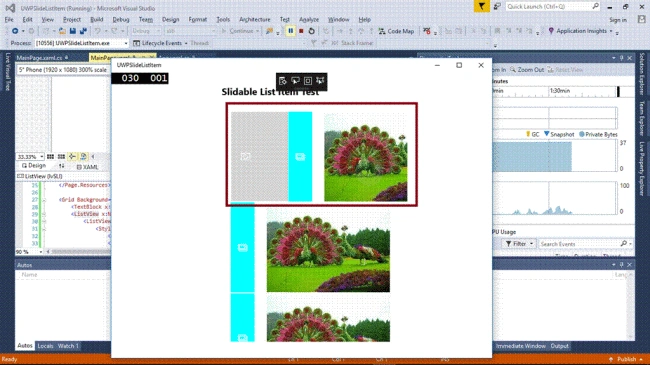Pause debugging with the Break All button
Image resolution: width=650 pixels, height=365 pixels.
pyautogui.click(x=290, y=31)
